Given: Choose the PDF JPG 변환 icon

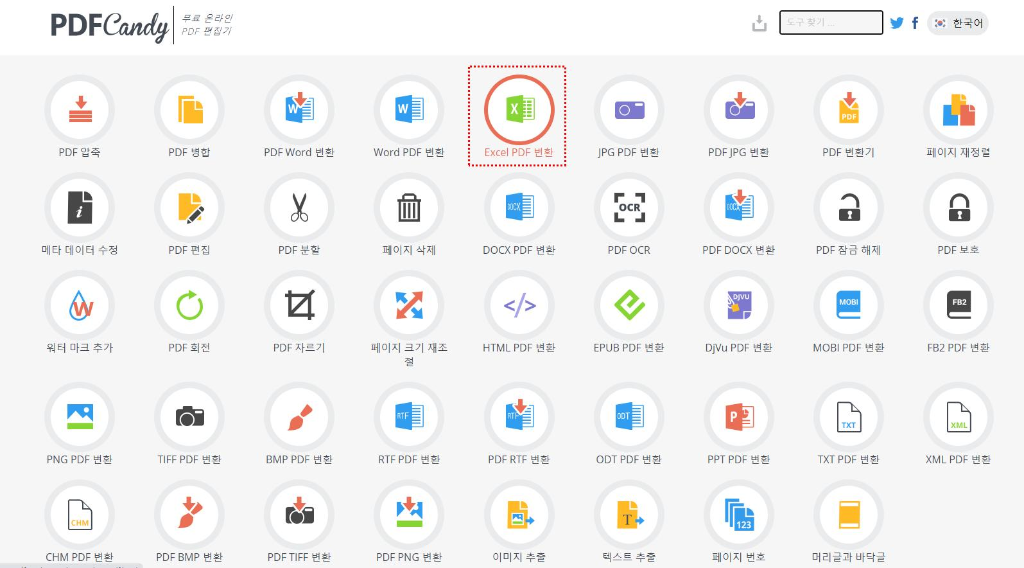Looking at the screenshot, I should (739, 109).
